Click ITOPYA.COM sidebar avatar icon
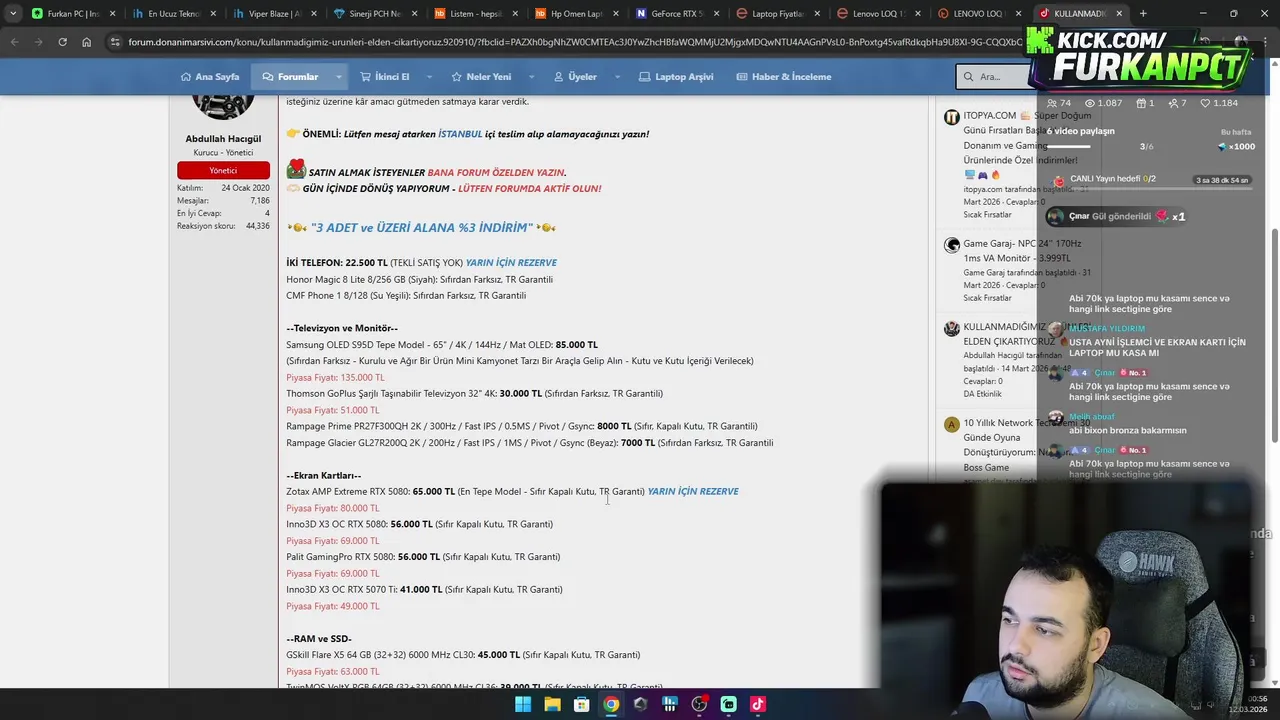 point(952,117)
